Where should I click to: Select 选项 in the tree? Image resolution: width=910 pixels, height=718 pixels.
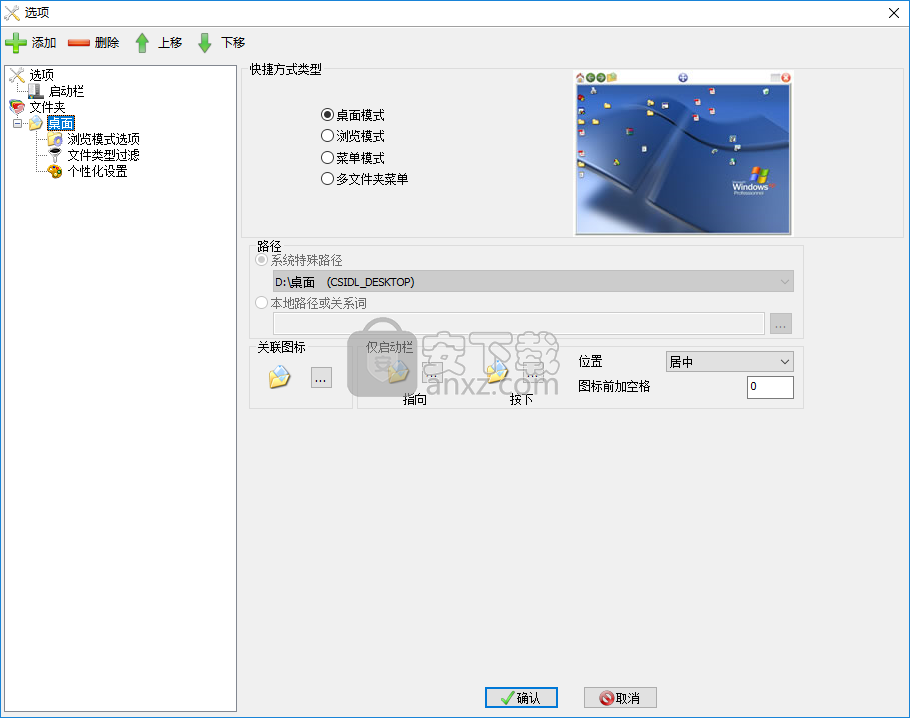(42, 75)
